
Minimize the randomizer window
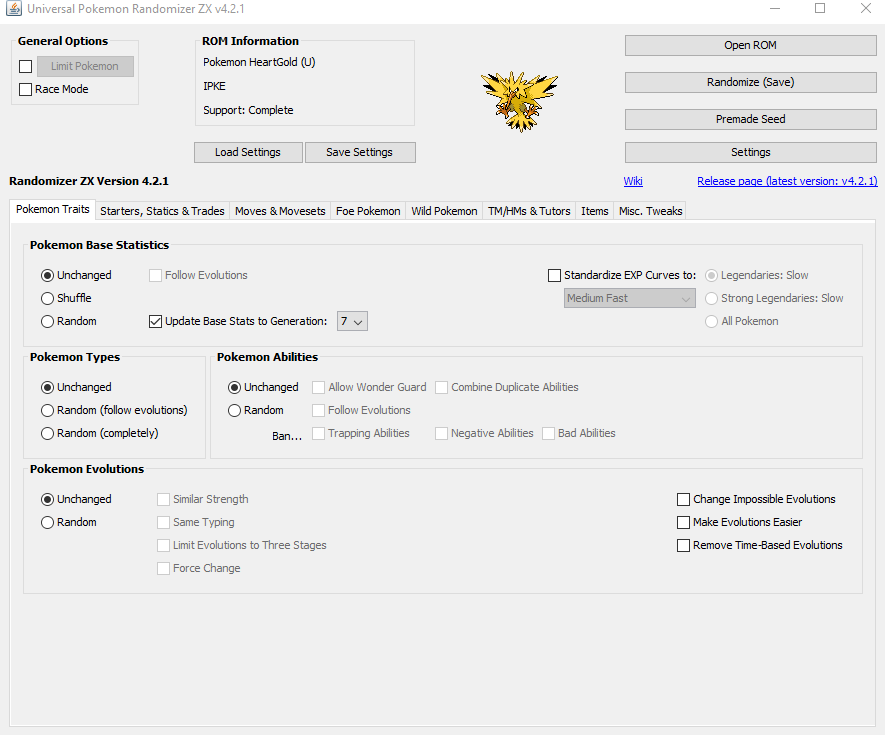click(775, 8)
